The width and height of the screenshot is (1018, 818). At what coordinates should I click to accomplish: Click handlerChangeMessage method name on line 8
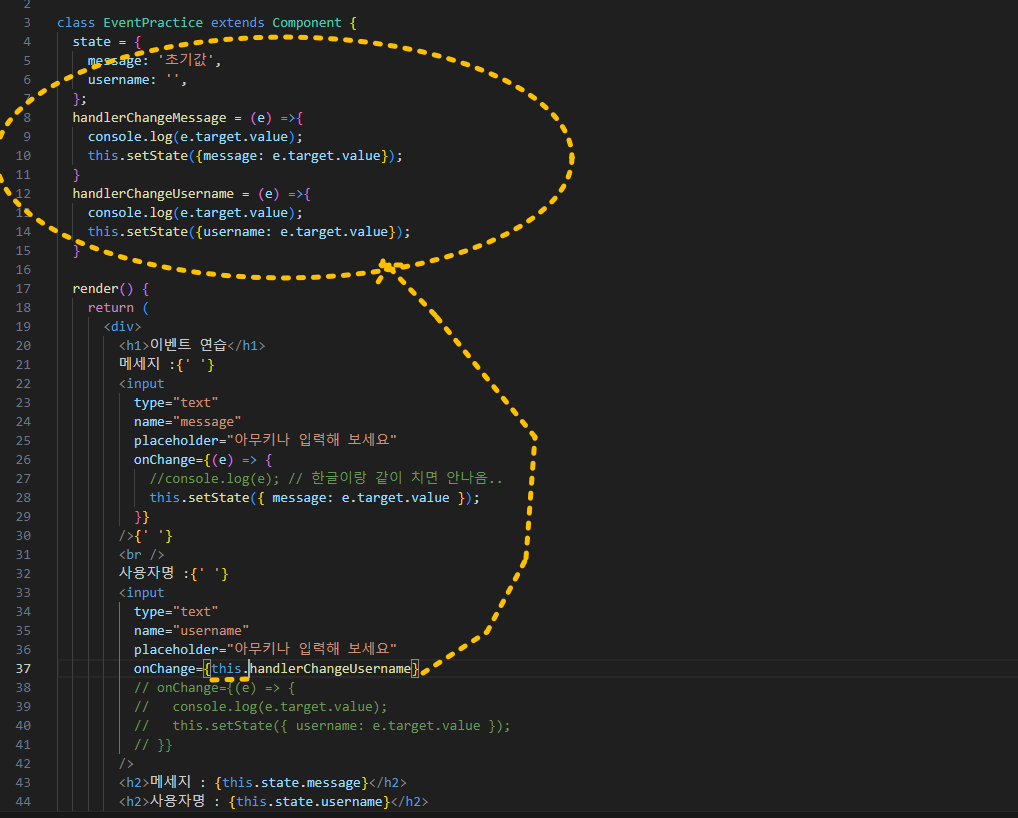click(x=149, y=118)
